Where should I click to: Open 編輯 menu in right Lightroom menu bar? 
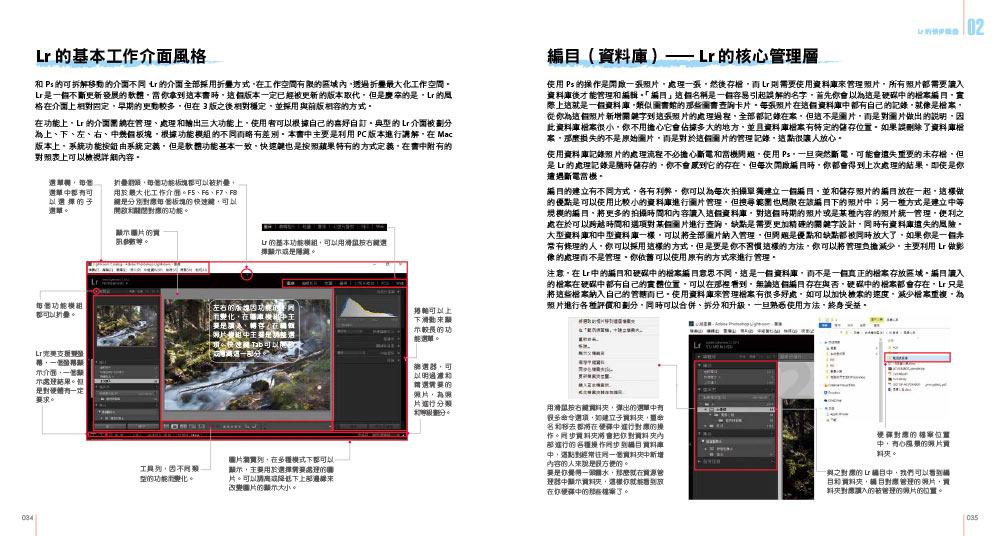click(712, 331)
